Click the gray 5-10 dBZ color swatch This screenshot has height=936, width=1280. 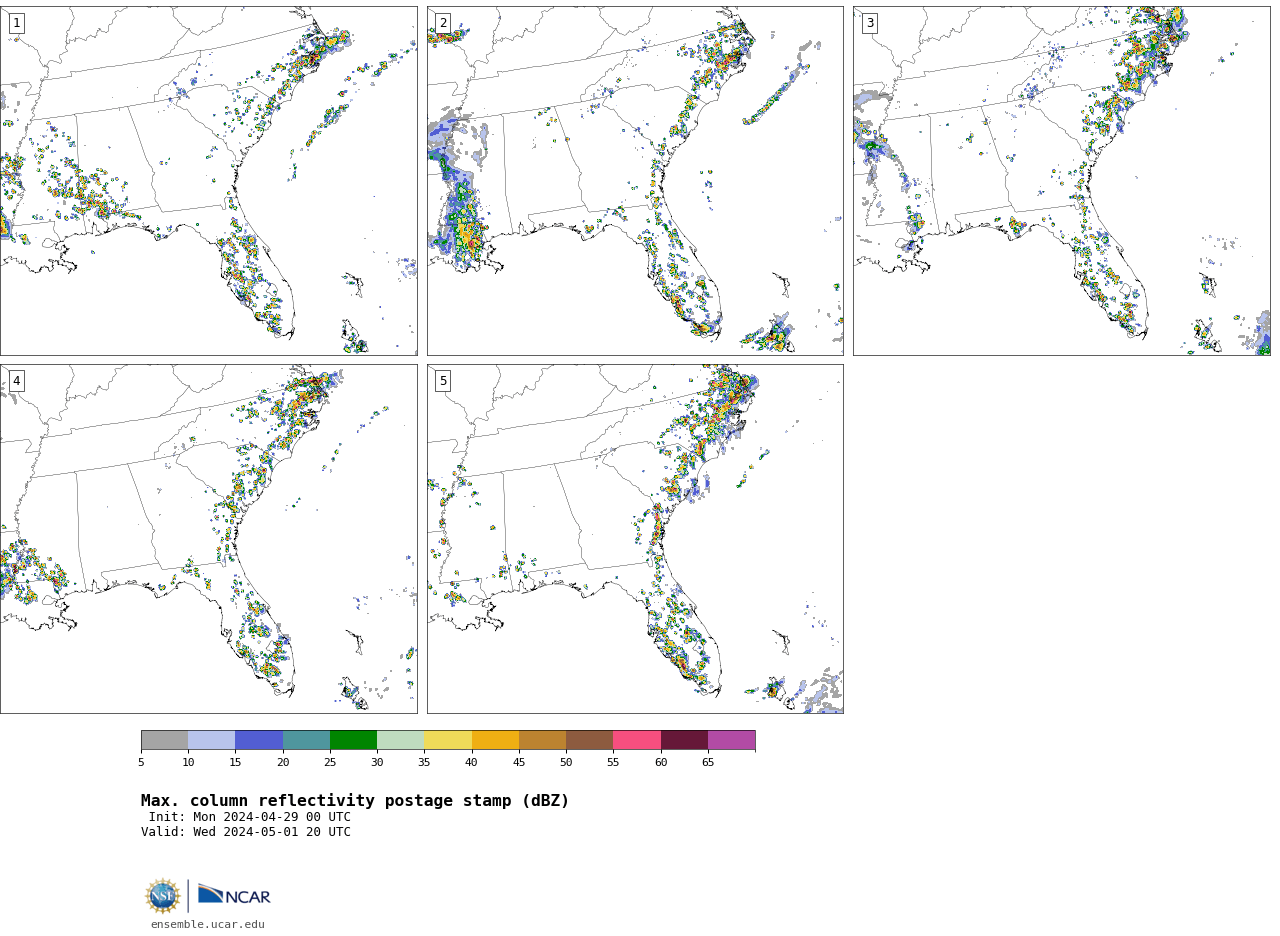pos(164,740)
